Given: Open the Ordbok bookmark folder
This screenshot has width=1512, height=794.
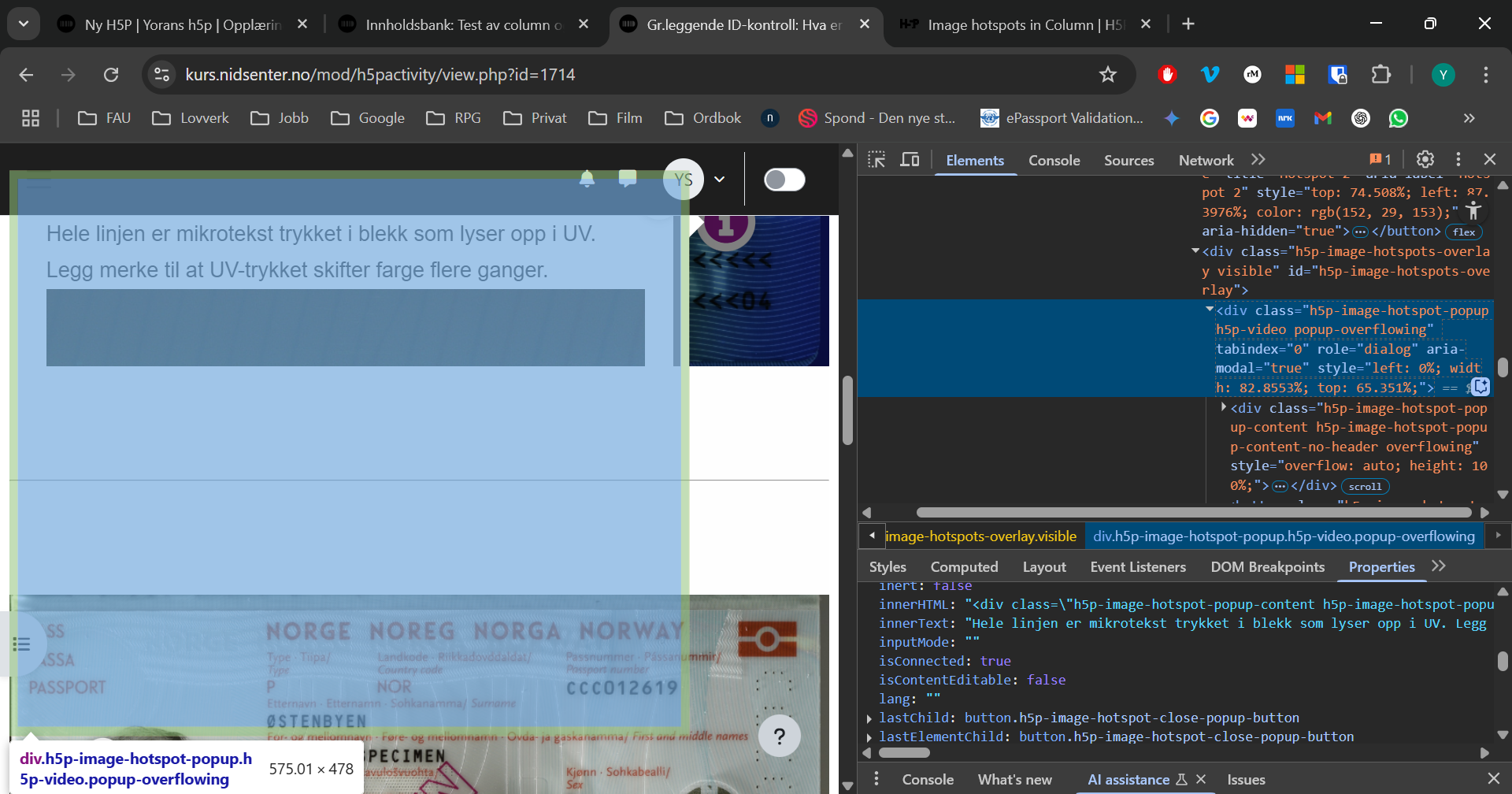Looking at the screenshot, I should click(703, 118).
